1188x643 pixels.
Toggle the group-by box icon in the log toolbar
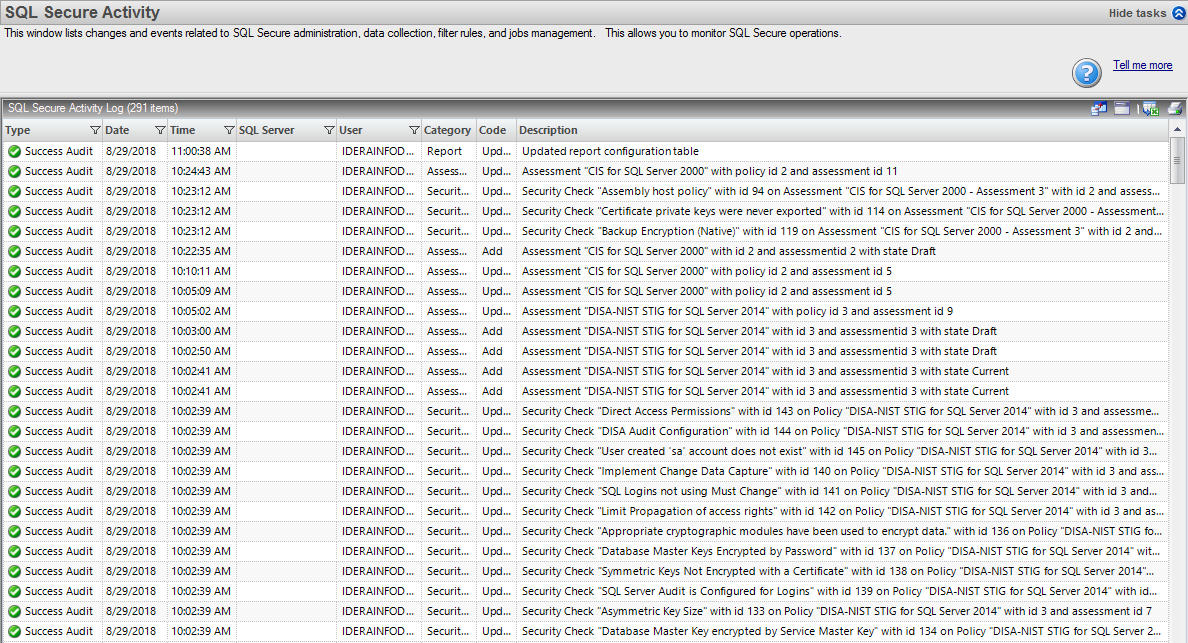tap(1122, 108)
